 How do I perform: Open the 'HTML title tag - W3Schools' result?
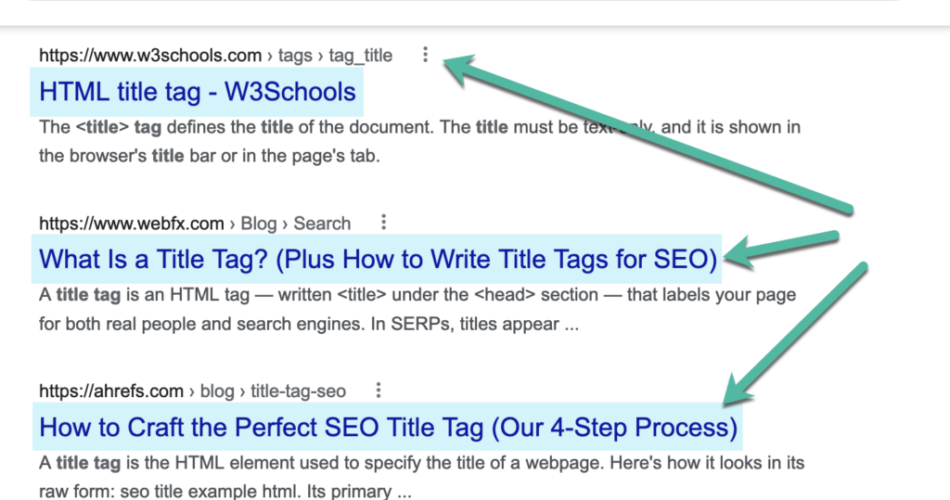pyautogui.click(x=197, y=92)
